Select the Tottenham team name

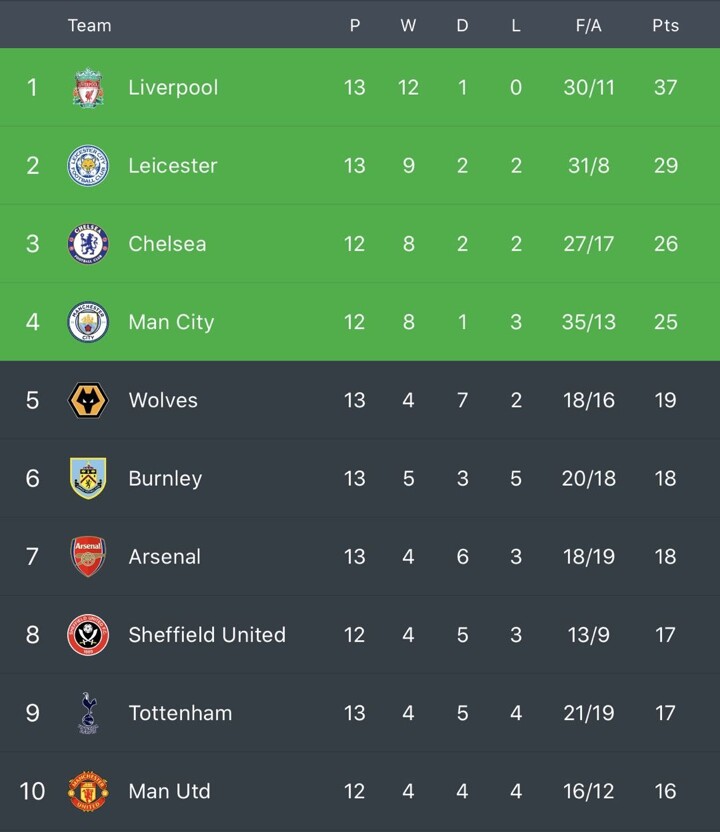coord(180,713)
